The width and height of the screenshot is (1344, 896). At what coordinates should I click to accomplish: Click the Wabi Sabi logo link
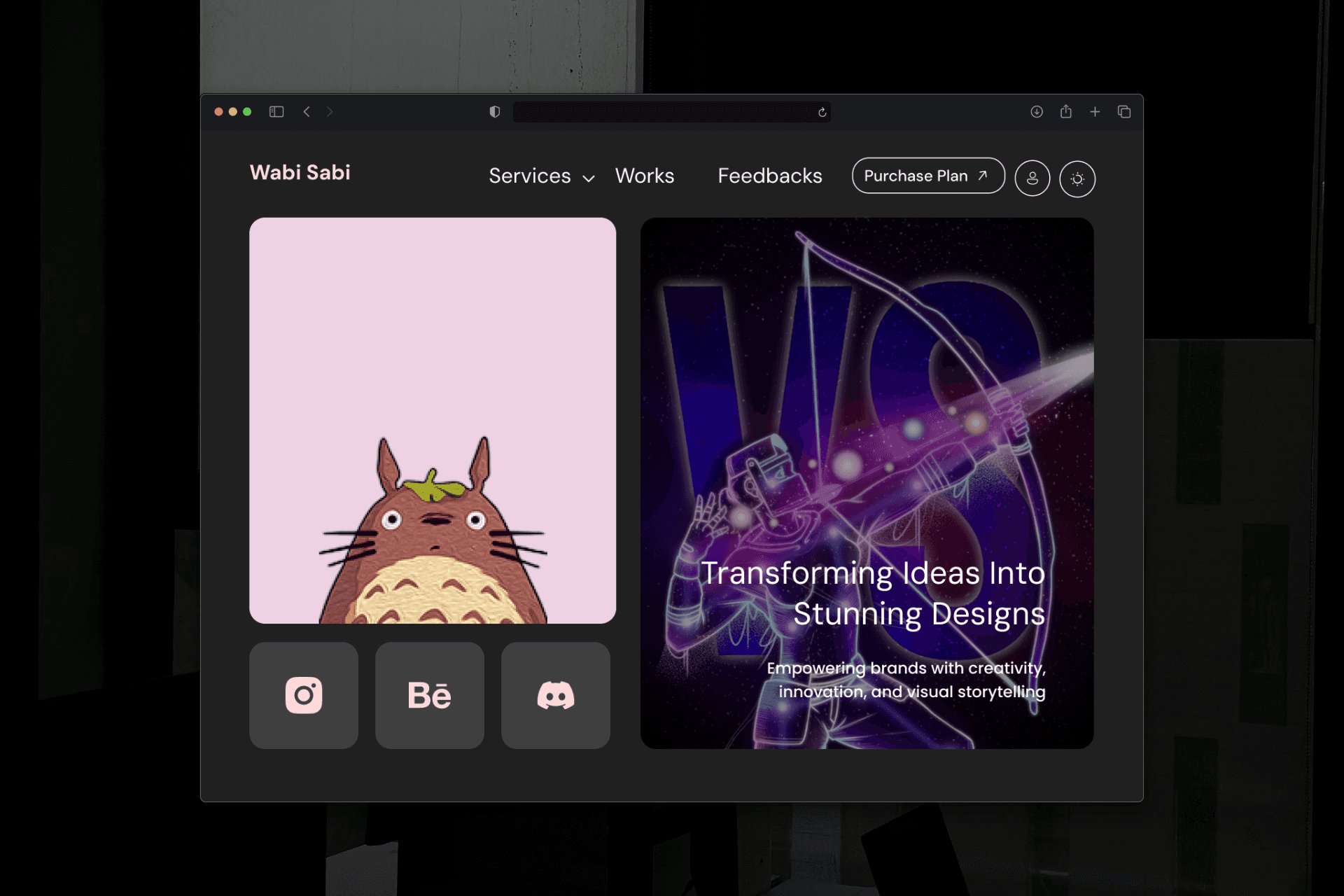(300, 172)
